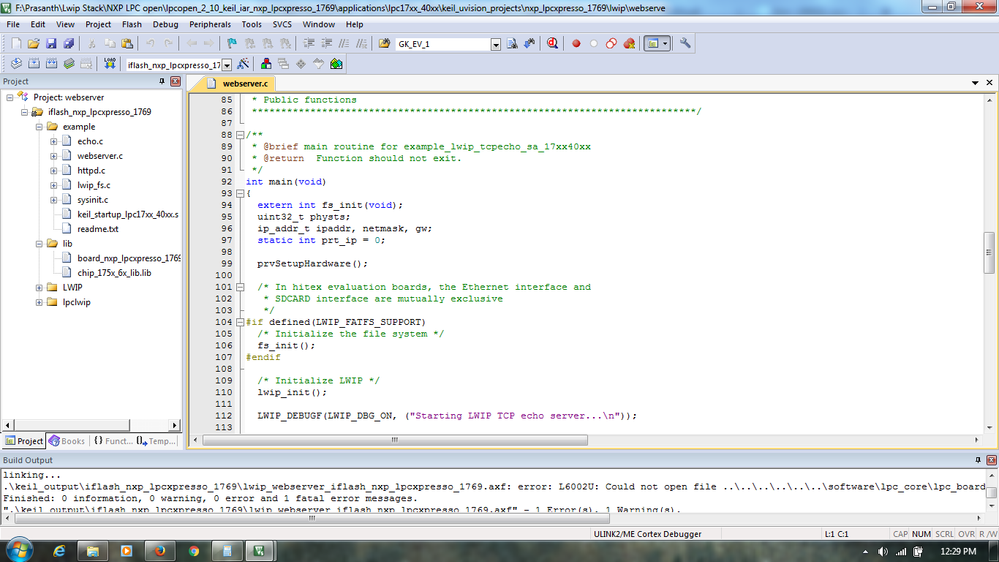999x562 pixels.
Task: Download to flash with the LOAD icon
Action: point(110,64)
